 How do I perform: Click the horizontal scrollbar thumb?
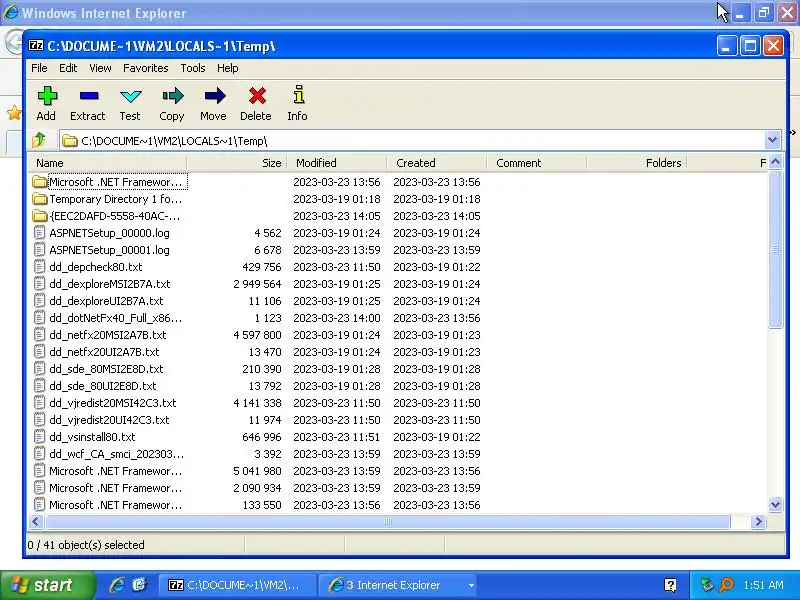(388, 521)
